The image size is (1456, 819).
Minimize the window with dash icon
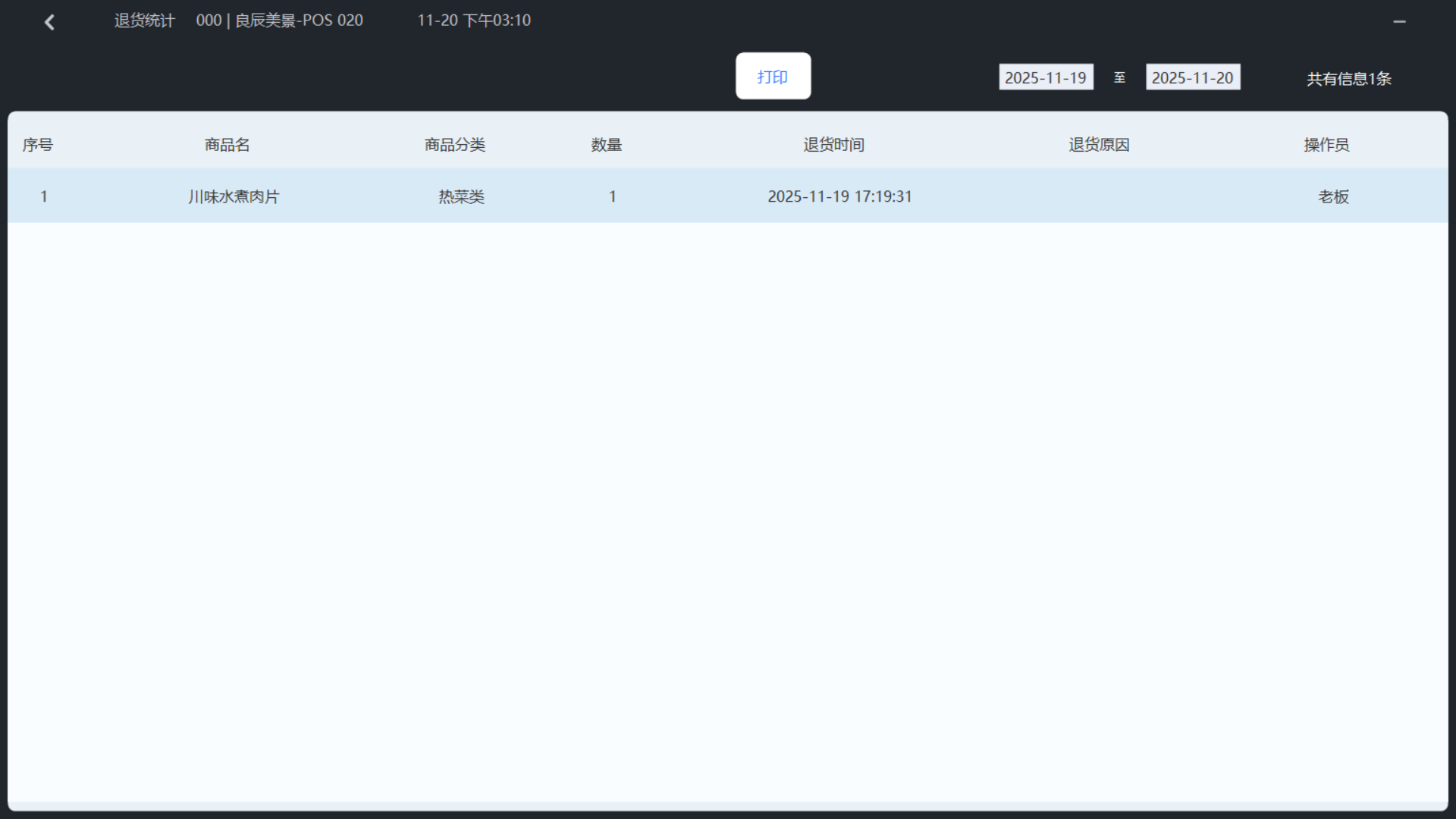[1399, 22]
